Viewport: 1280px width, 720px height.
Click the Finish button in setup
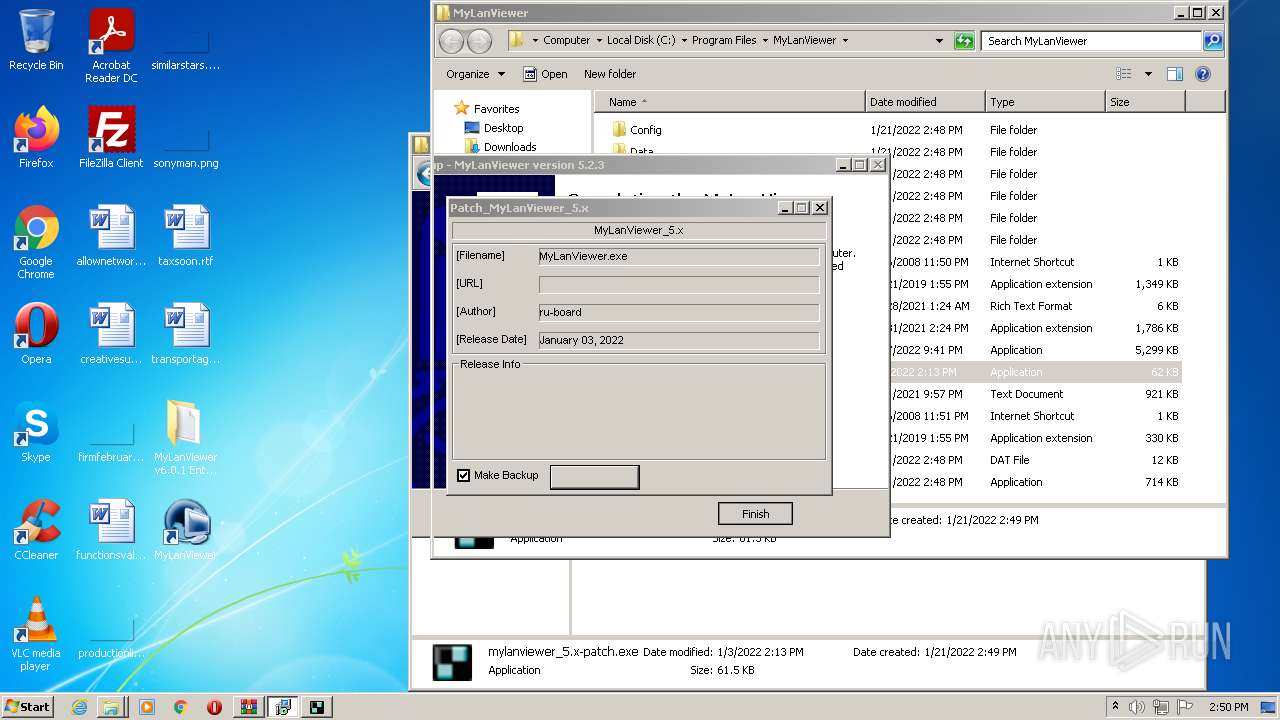(x=755, y=514)
